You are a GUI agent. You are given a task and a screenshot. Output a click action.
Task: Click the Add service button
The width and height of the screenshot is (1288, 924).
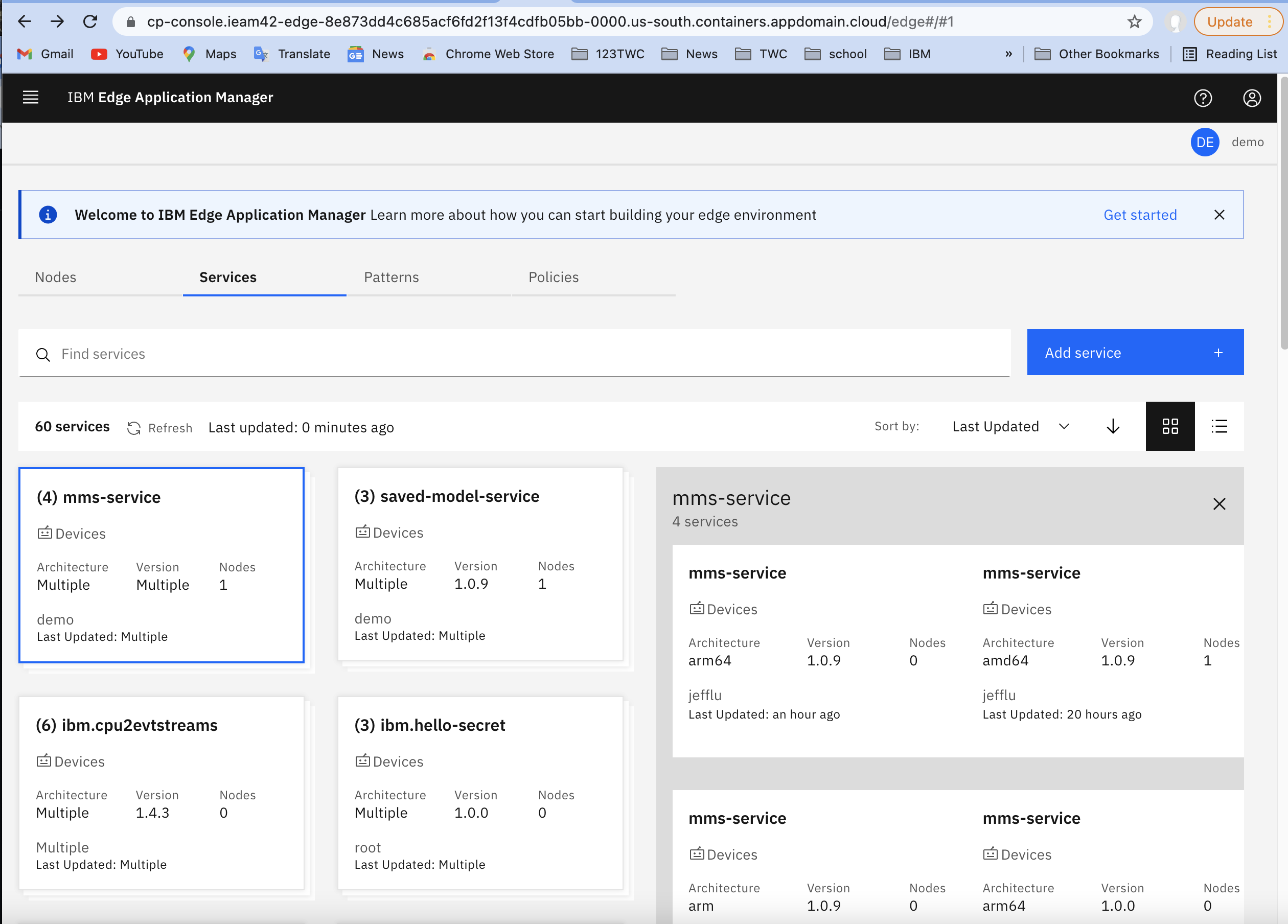(x=1135, y=352)
